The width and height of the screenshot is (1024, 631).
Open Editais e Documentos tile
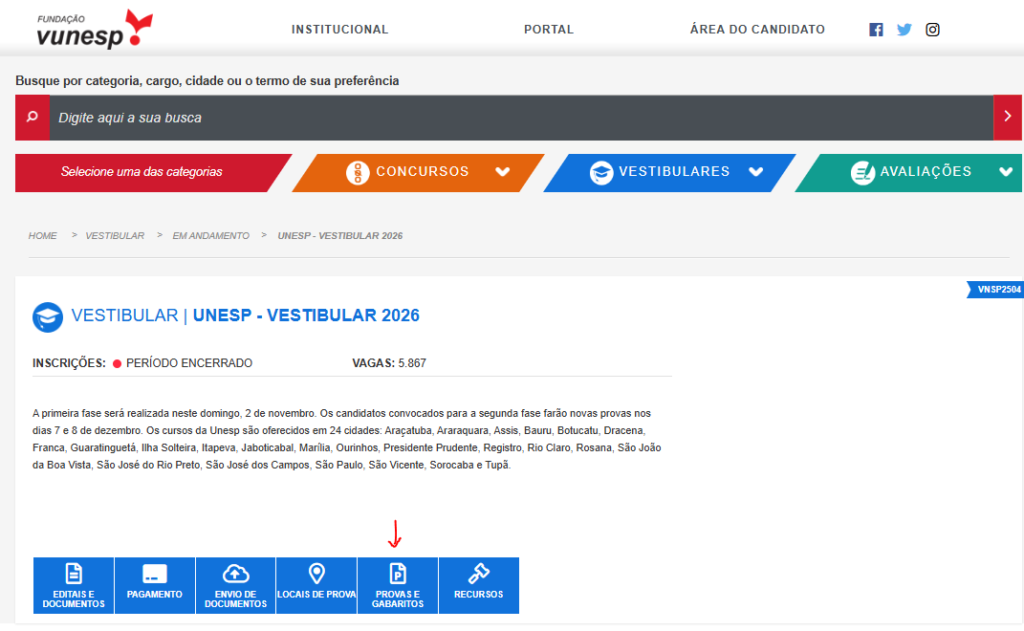[x=73, y=585]
